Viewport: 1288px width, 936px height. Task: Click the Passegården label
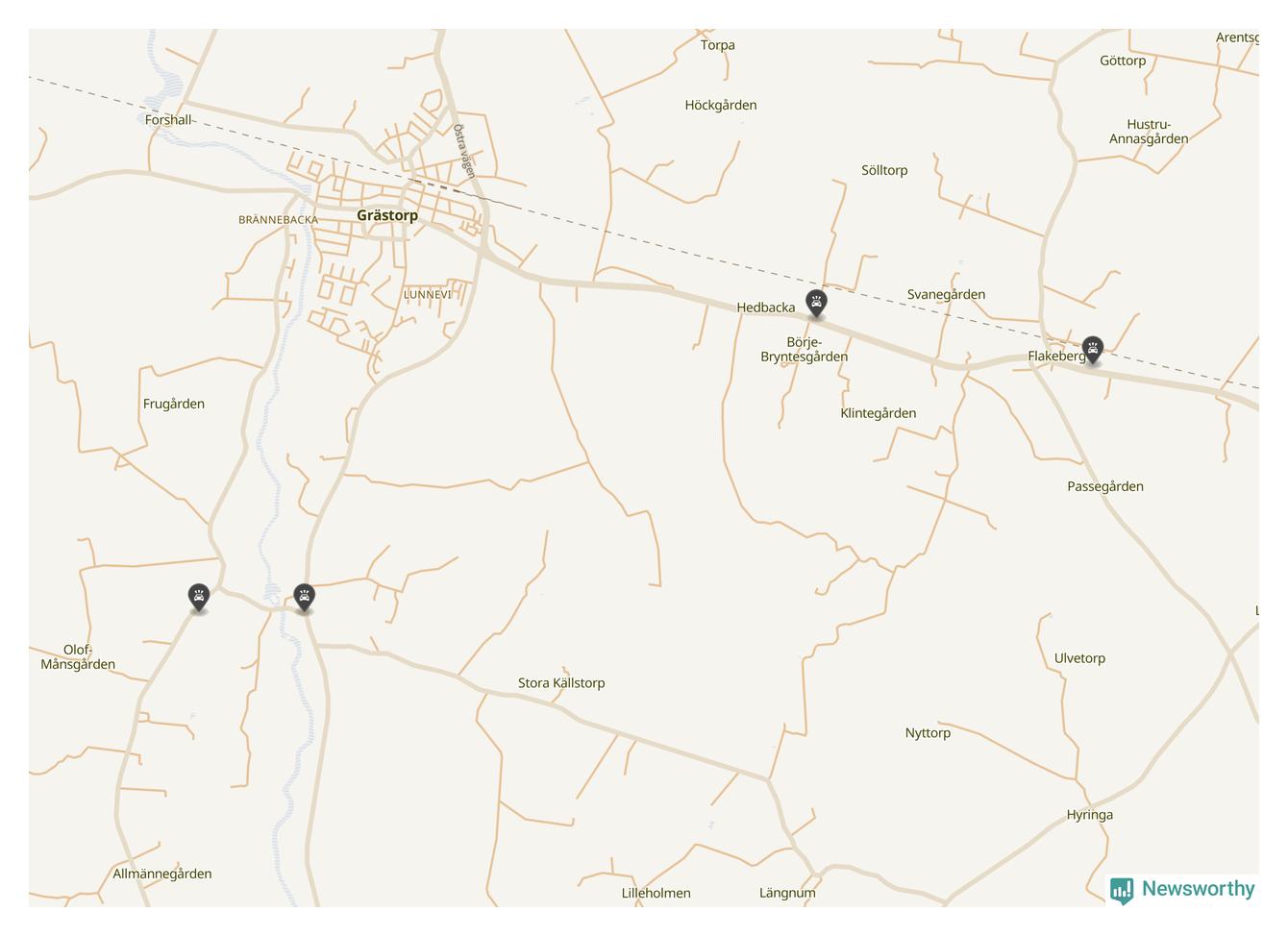tap(1105, 486)
